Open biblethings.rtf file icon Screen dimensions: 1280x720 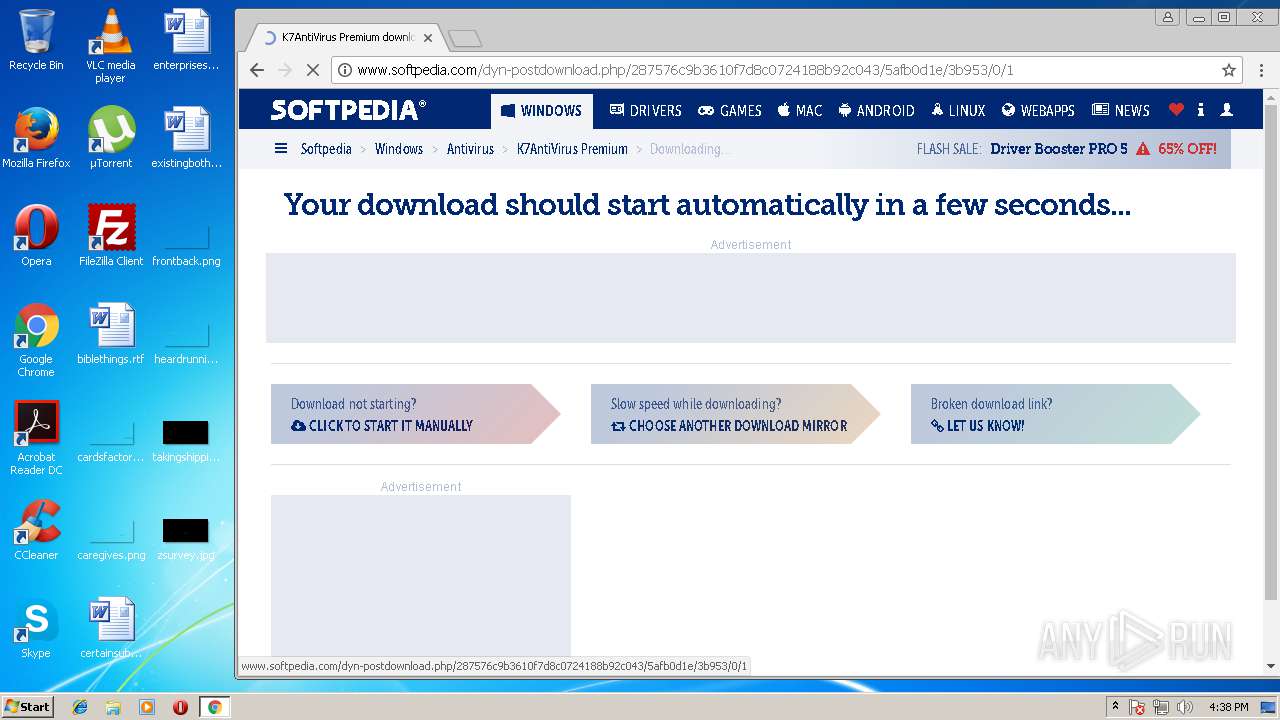click(110, 333)
